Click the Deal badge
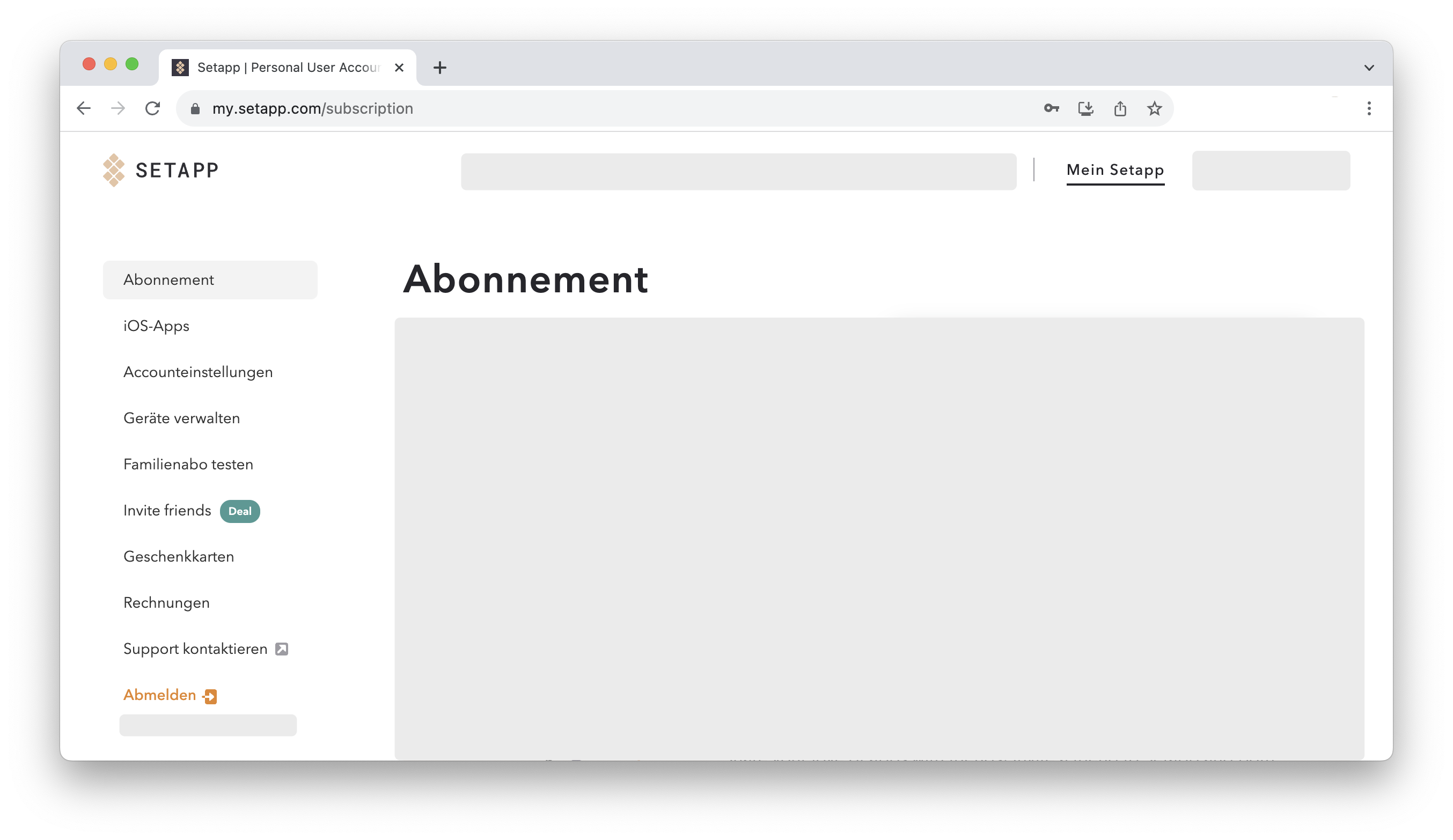The height and width of the screenshot is (840, 1453). (x=240, y=511)
